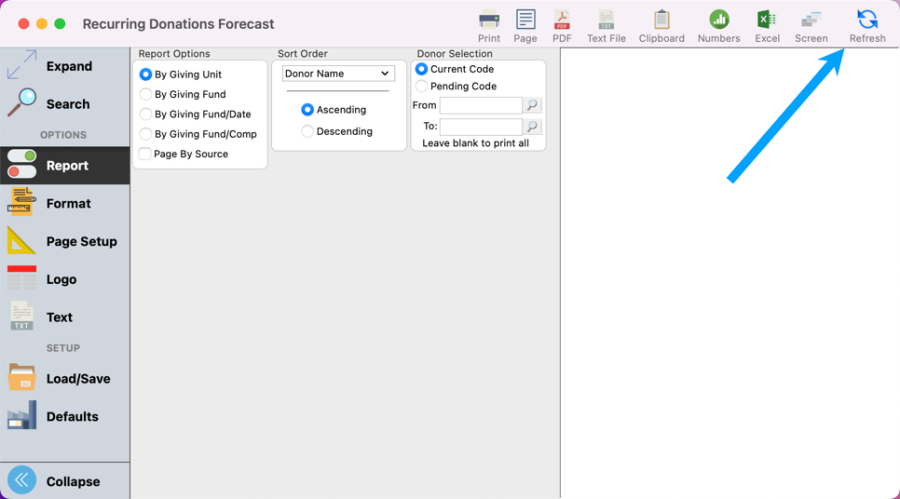Select the Pending Code option
900x499 pixels.
(x=421, y=86)
